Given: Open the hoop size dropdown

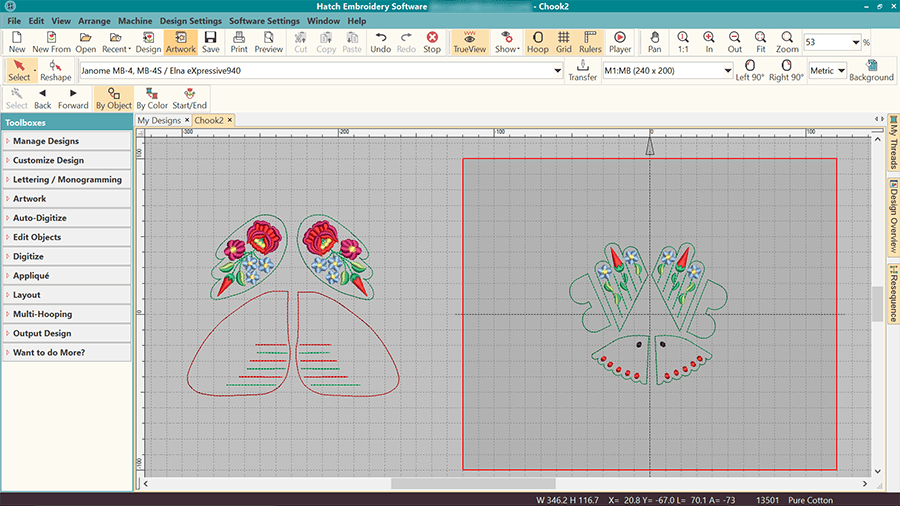Looking at the screenshot, I should point(727,71).
